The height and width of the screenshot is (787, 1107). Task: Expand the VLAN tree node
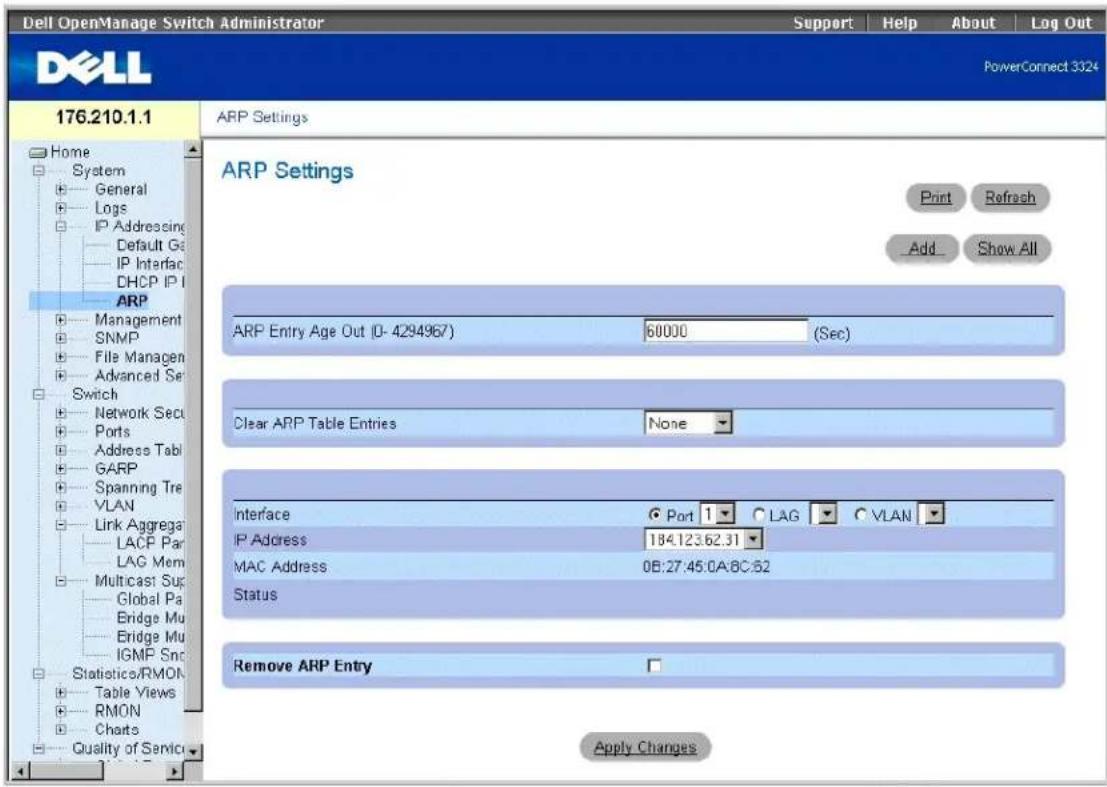[x=61, y=506]
